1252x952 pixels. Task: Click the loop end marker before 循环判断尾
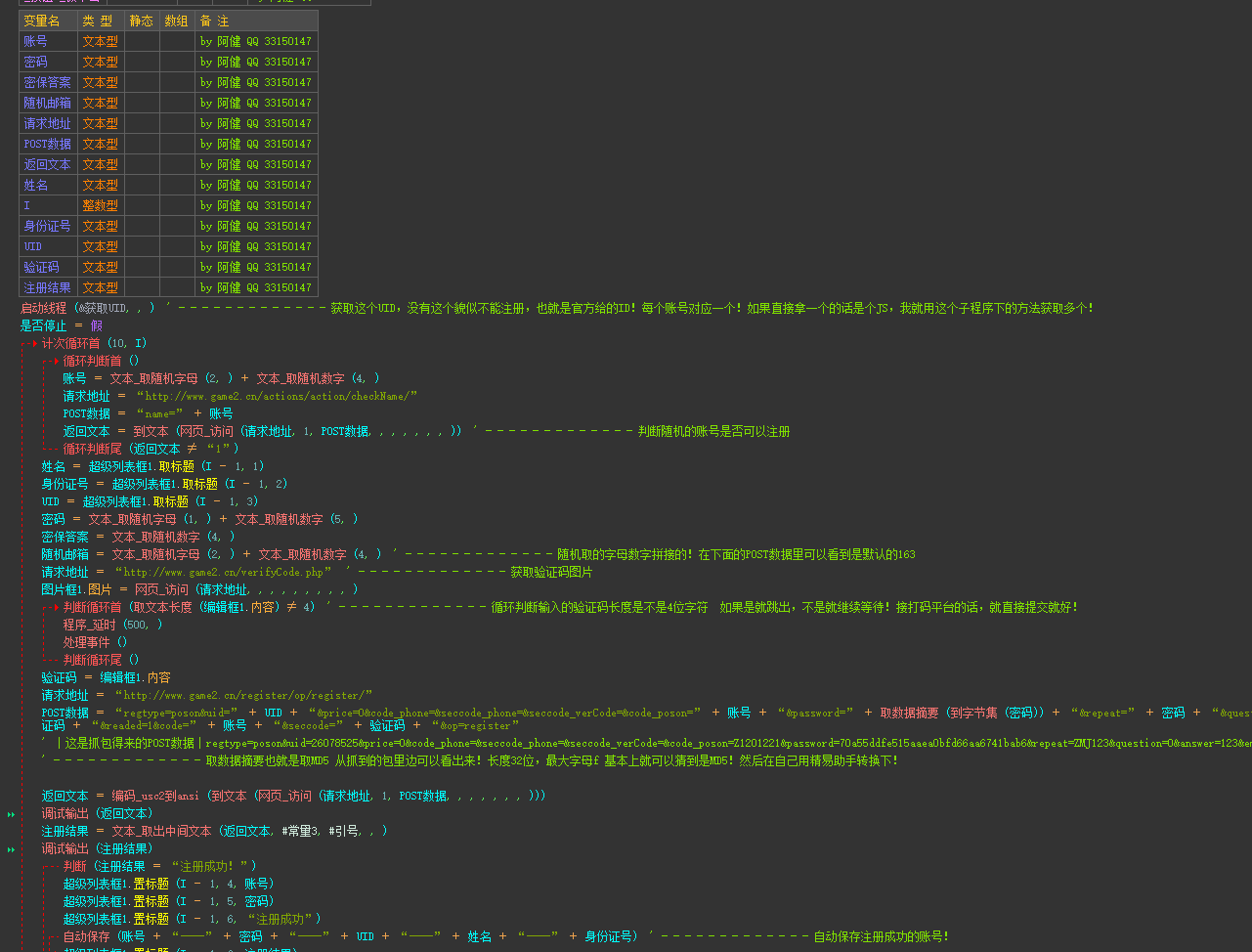(52, 450)
